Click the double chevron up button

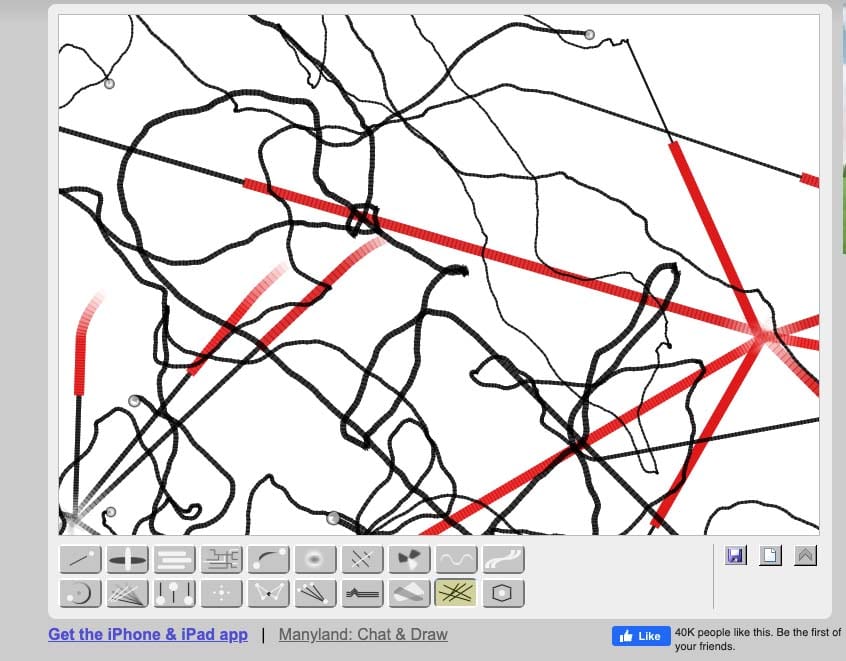pos(805,555)
